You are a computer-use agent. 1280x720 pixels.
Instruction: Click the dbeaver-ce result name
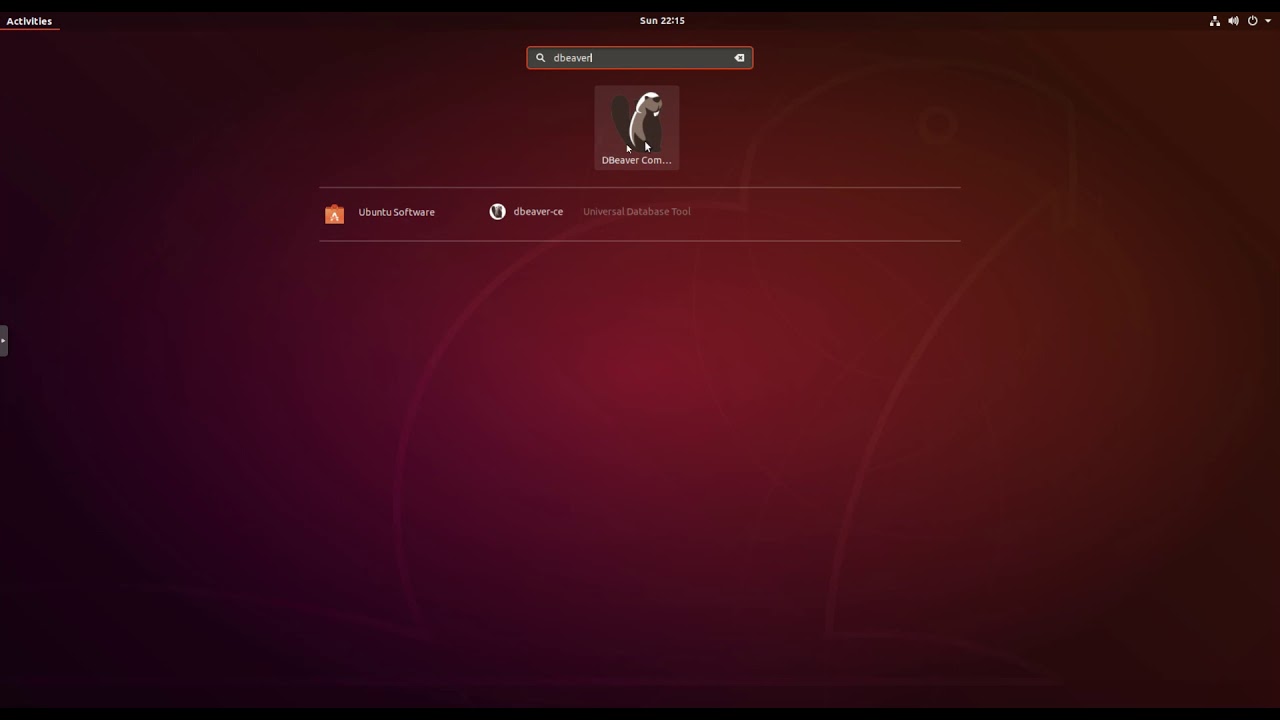tap(538, 212)
